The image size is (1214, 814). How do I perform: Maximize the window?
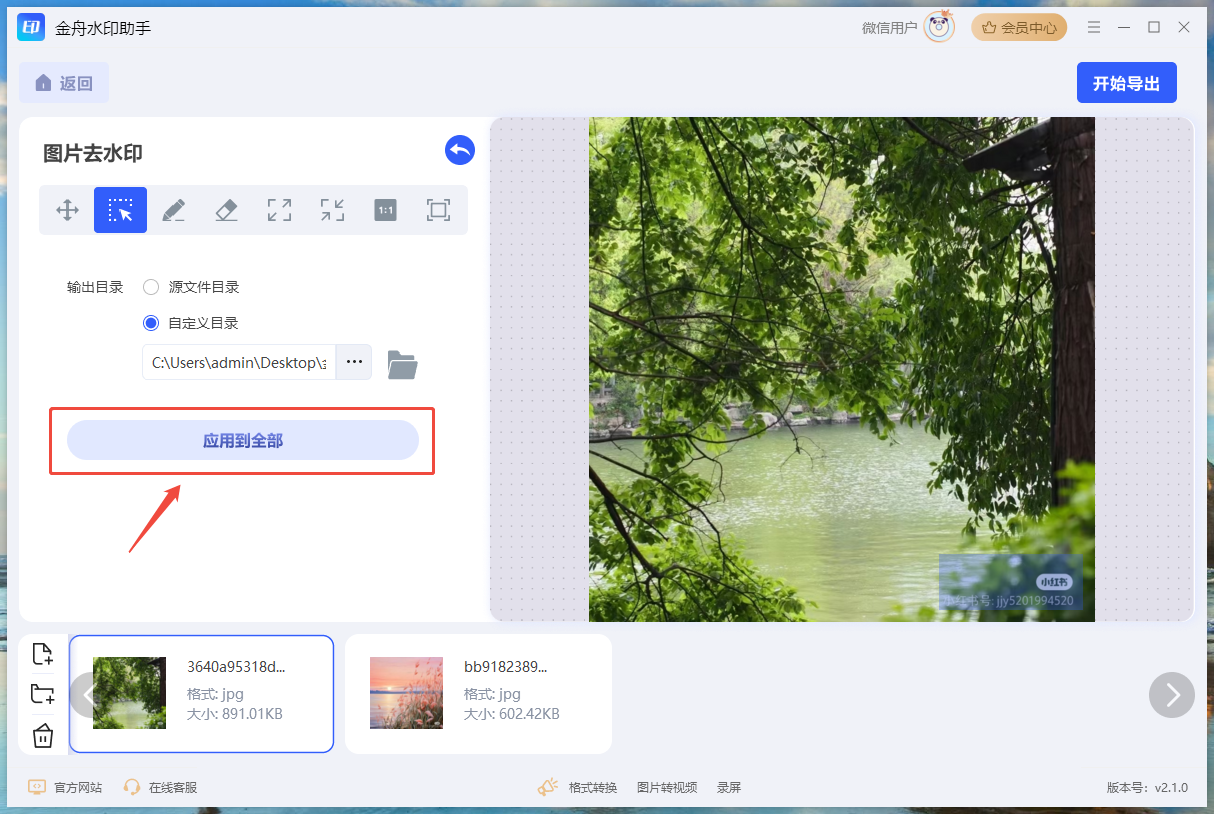1154,27
